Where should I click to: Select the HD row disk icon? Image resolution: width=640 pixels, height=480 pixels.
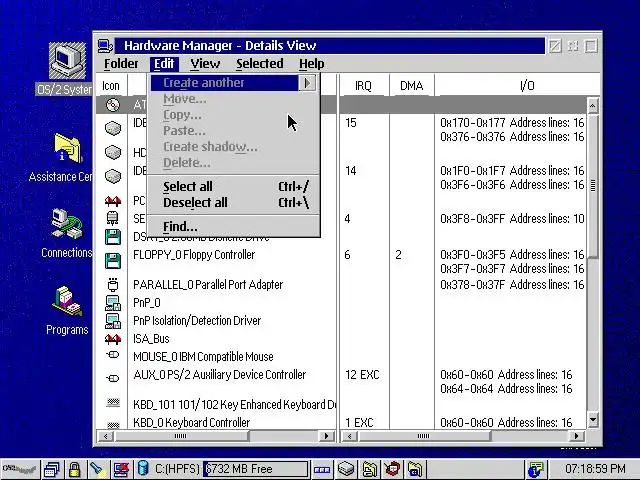pos(113,152)
